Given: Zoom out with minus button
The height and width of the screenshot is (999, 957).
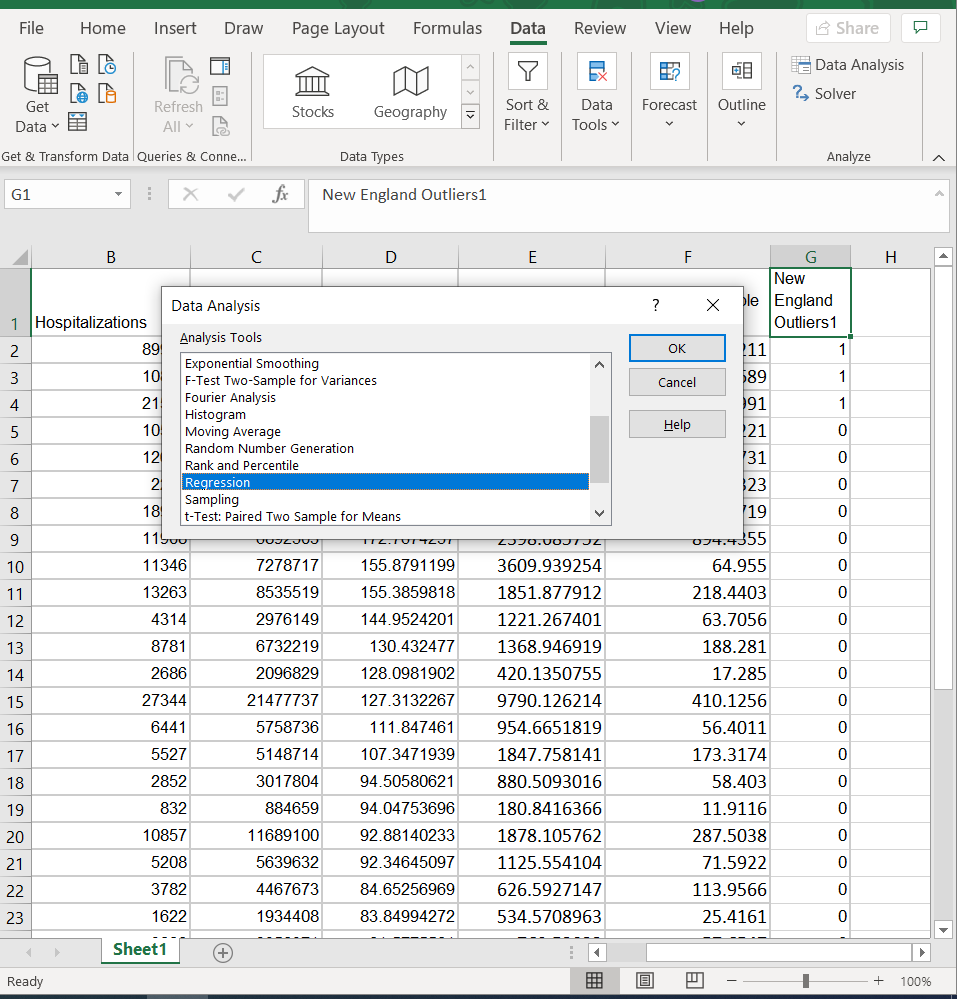Looking at the screenshot, I should point(731,981).
